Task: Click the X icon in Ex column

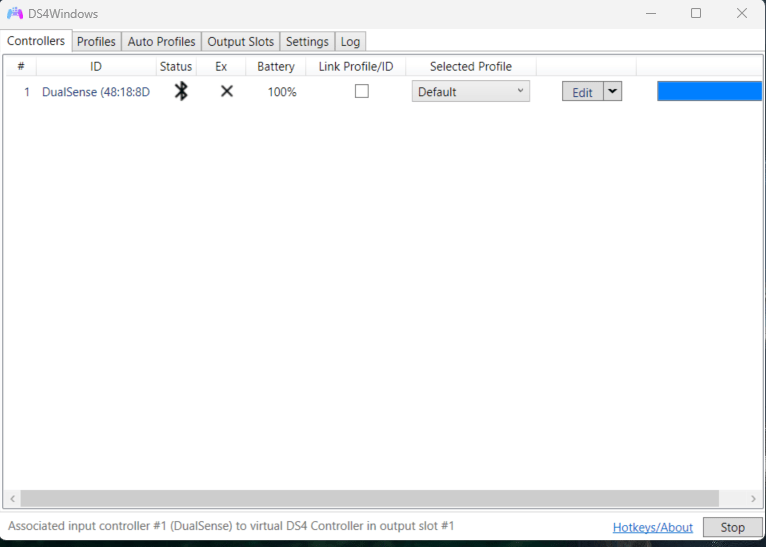Action: coord(227,91)
